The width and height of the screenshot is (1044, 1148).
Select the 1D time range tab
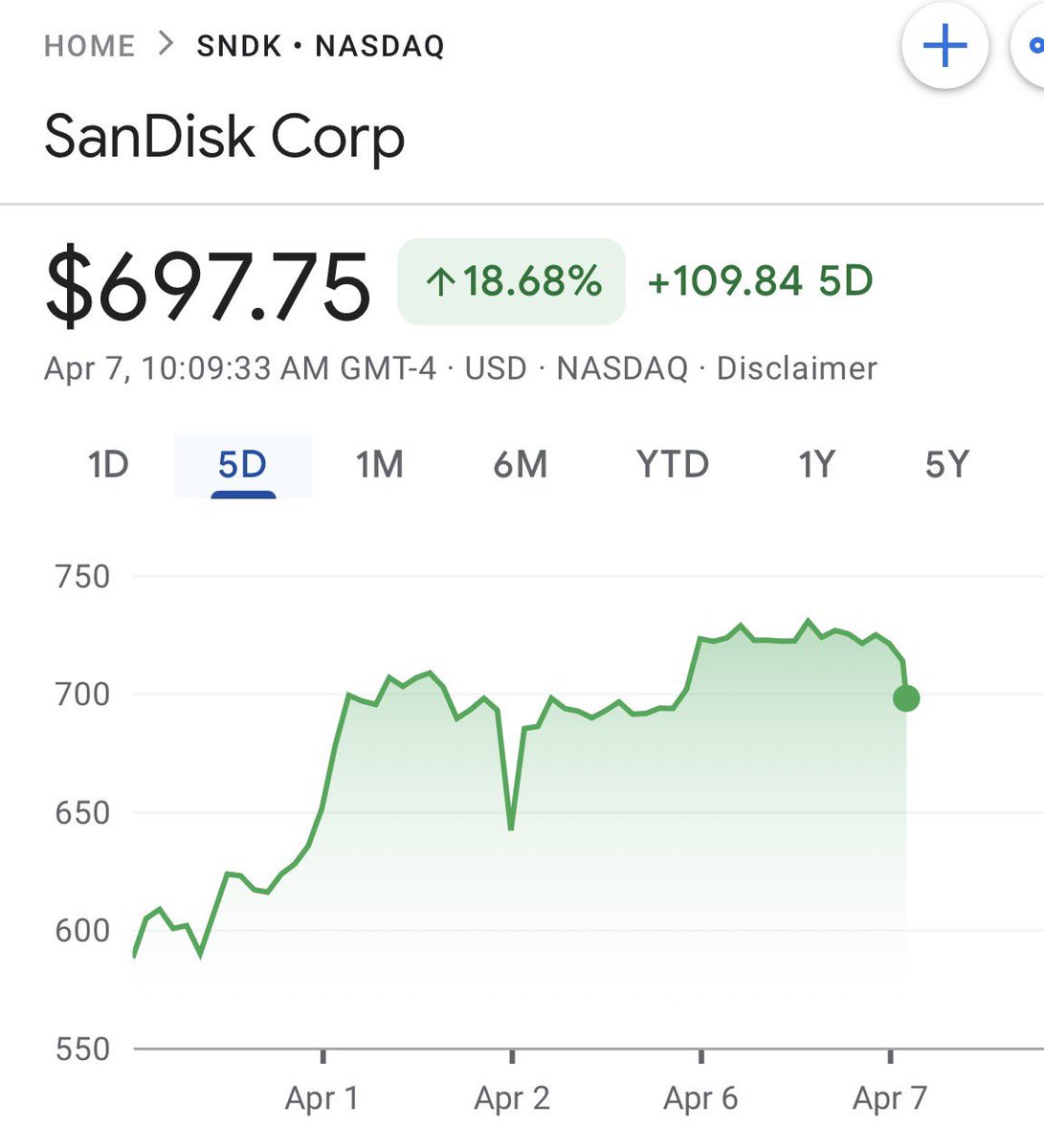click(x=108, y=465)
